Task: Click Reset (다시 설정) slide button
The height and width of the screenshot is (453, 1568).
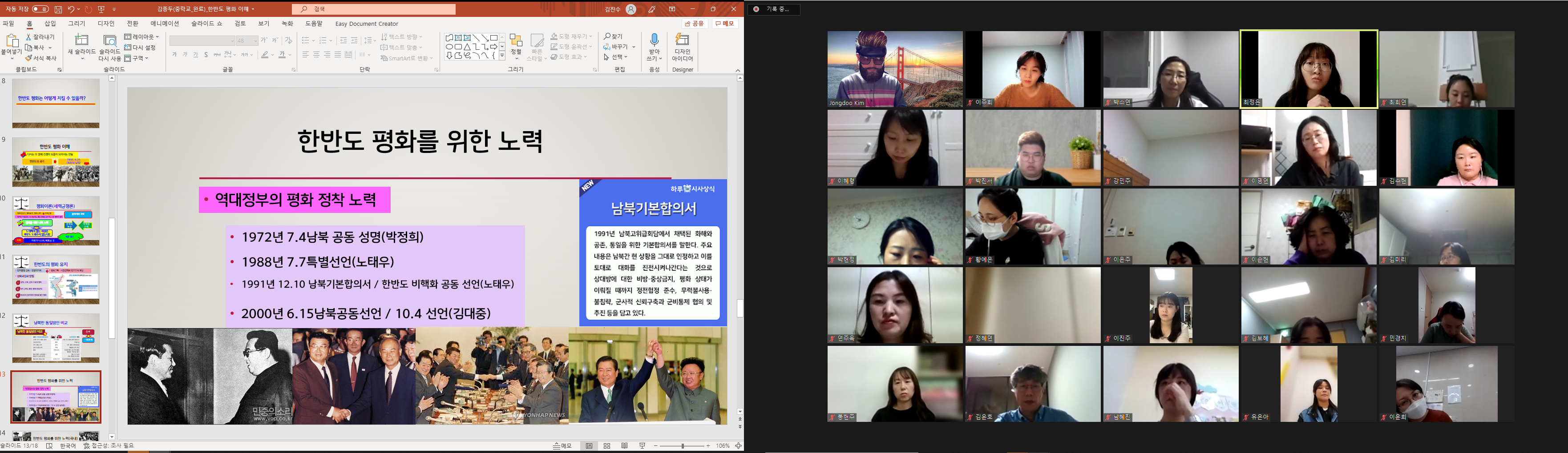Action: (140, 48)
